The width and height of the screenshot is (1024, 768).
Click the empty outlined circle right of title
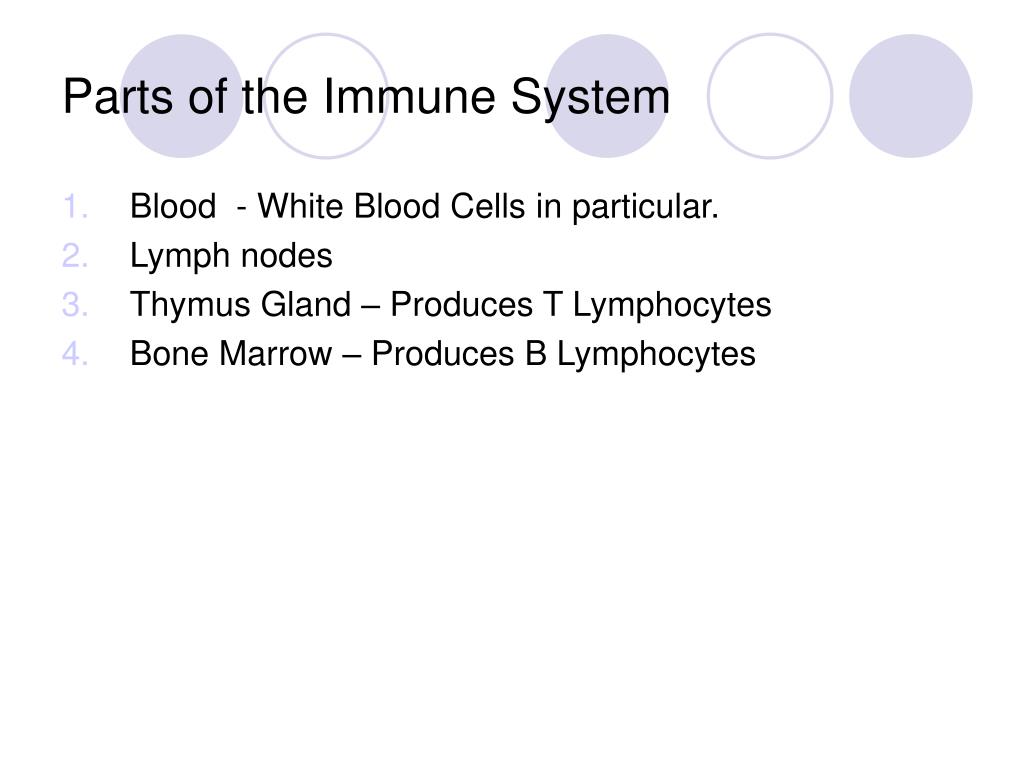pos(770,96)
